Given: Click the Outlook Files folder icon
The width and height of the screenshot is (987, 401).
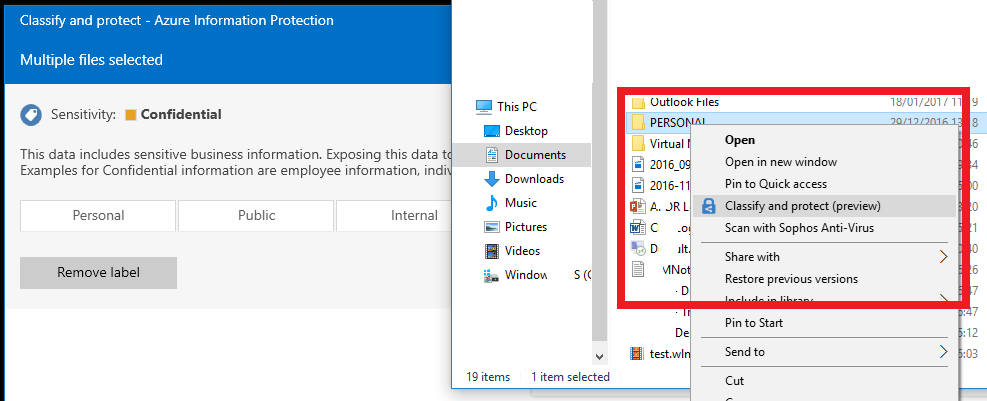Looking at the screenshot, I should point(638,102).
